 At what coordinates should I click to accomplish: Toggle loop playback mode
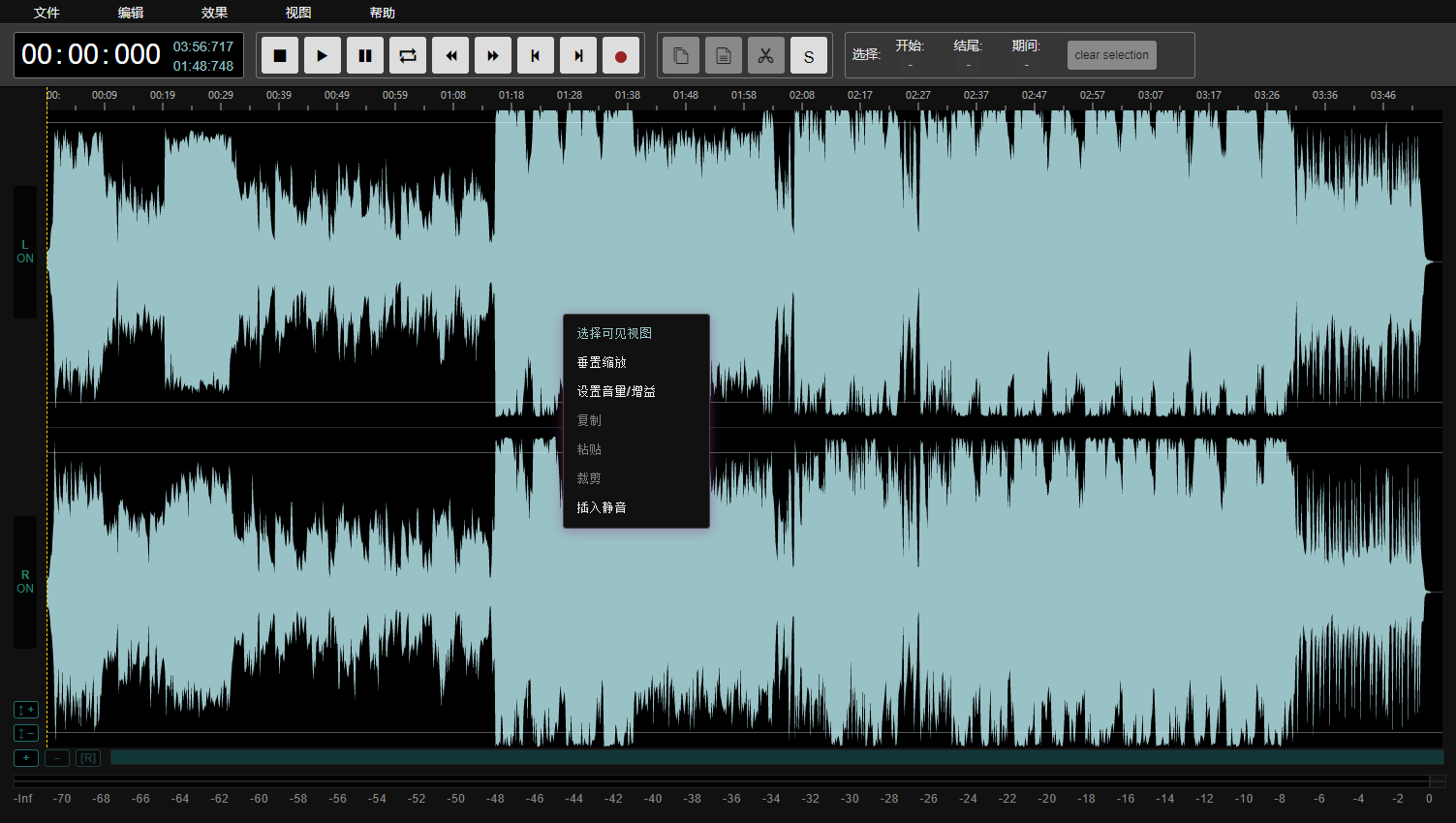pos(408,55)
